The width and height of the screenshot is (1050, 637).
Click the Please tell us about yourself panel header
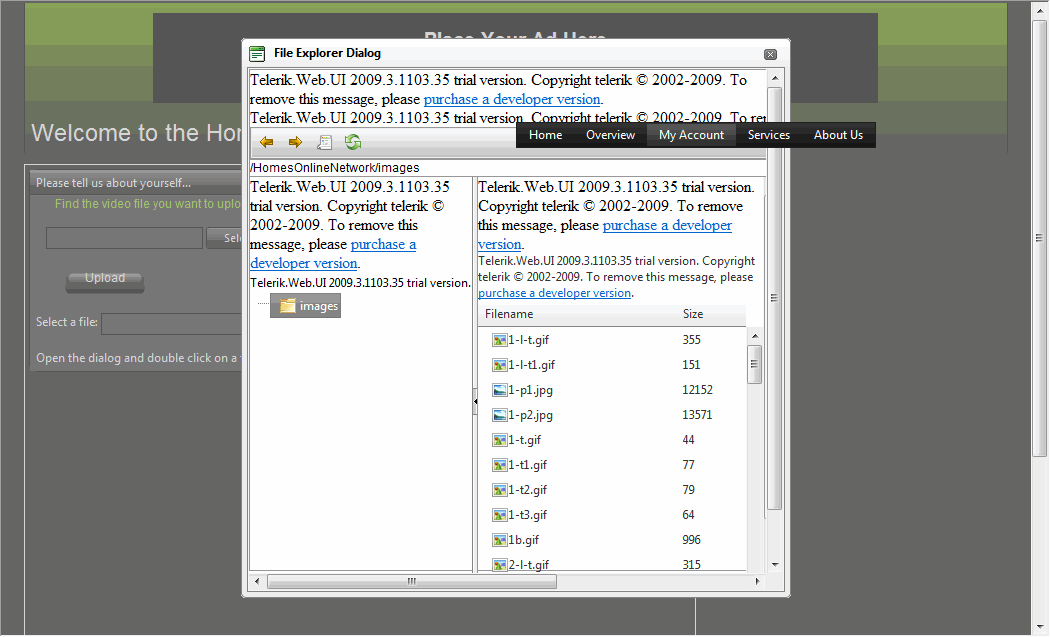[135, 182]
